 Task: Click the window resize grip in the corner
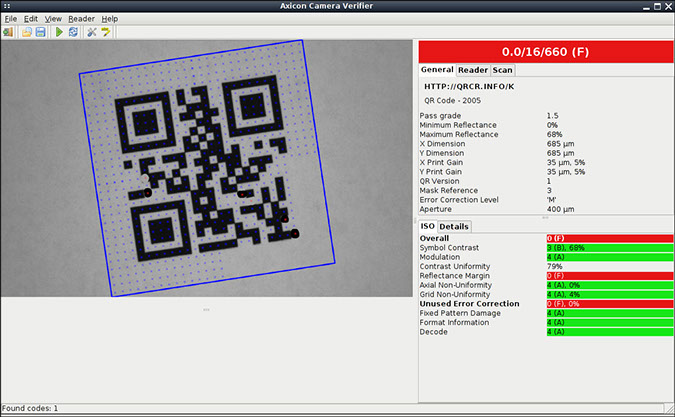tap(670, 408)
